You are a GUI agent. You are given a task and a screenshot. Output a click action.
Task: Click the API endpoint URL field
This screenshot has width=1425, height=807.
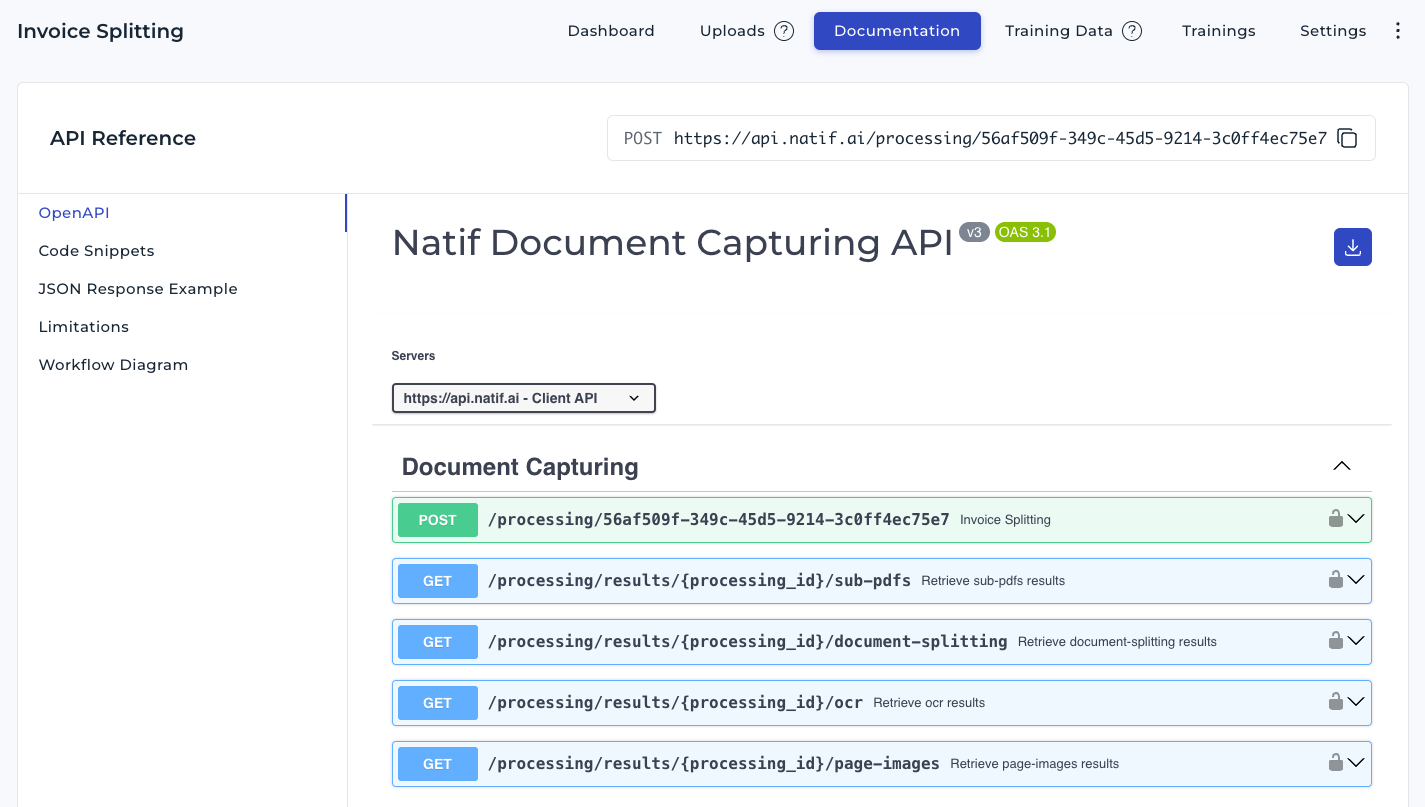(x=991, y=138)
